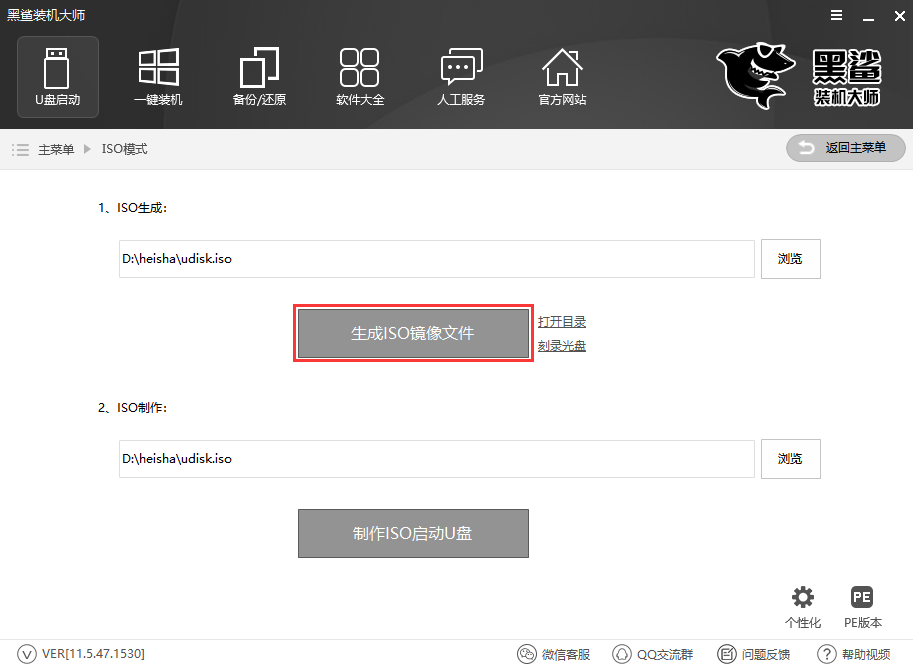Click 刻录光盘 to burn a disc
The width and height of the screenshot is (913, 666).
point(562,344)
